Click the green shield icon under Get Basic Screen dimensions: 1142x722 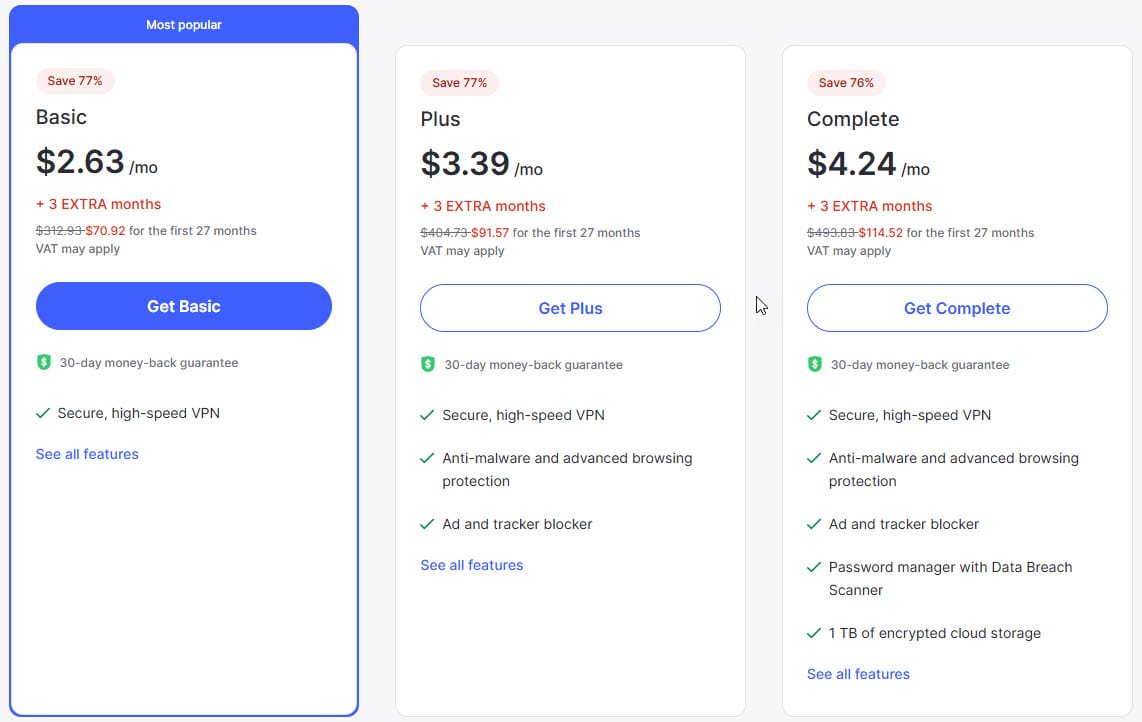[x=43, y=363]
